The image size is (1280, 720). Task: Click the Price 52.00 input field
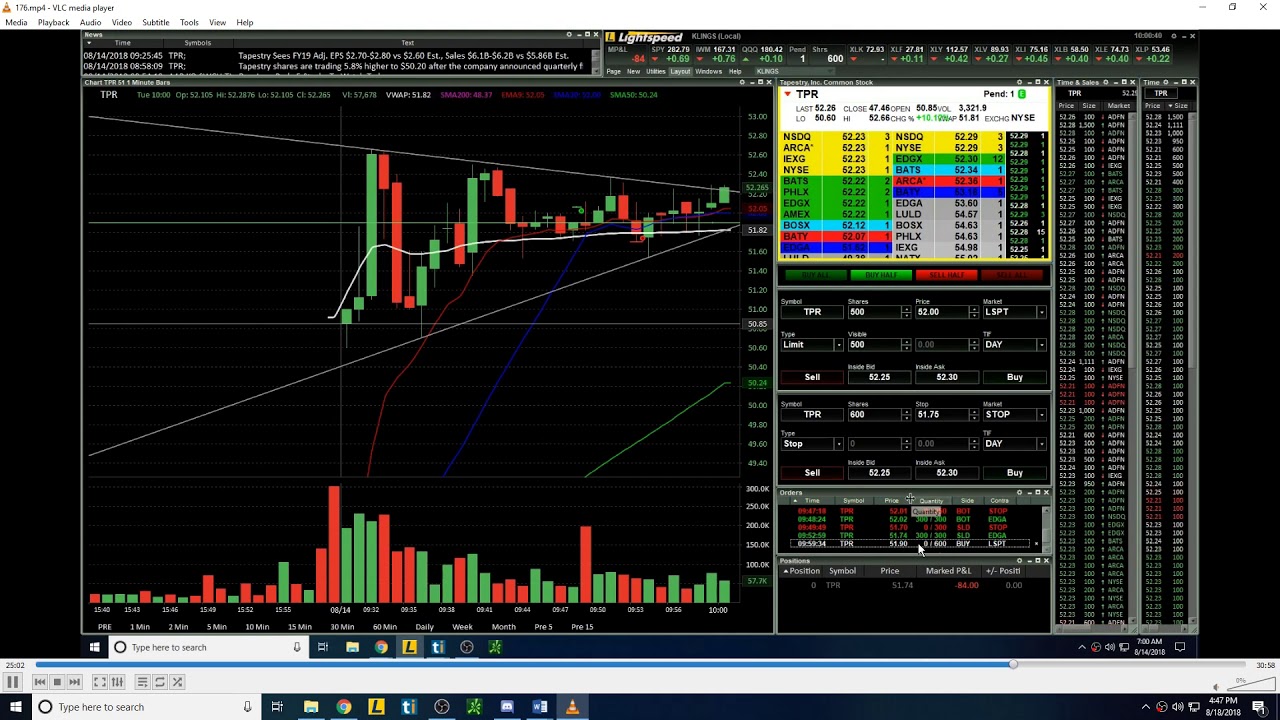[941, 312]
